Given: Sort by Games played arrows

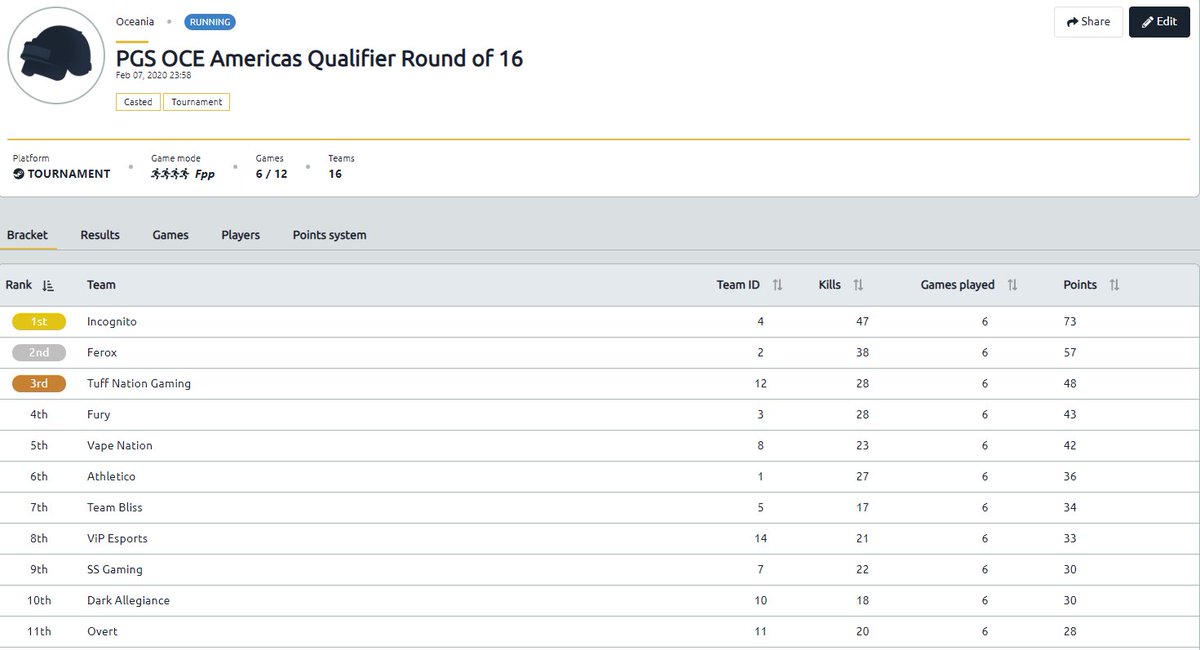Looking at the screenshot, I should (x=1012, y=285).
